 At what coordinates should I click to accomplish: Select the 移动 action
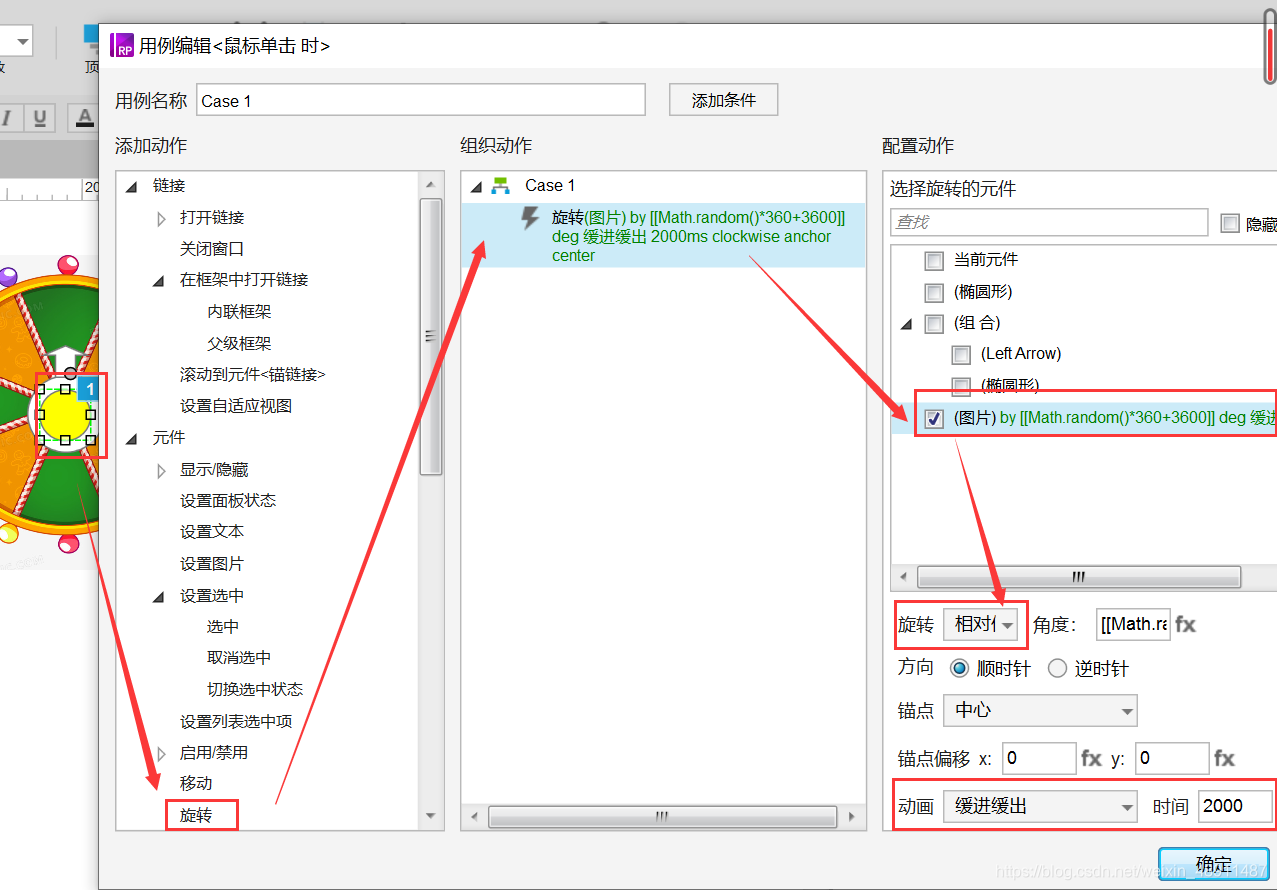click(x=196, y=784)
